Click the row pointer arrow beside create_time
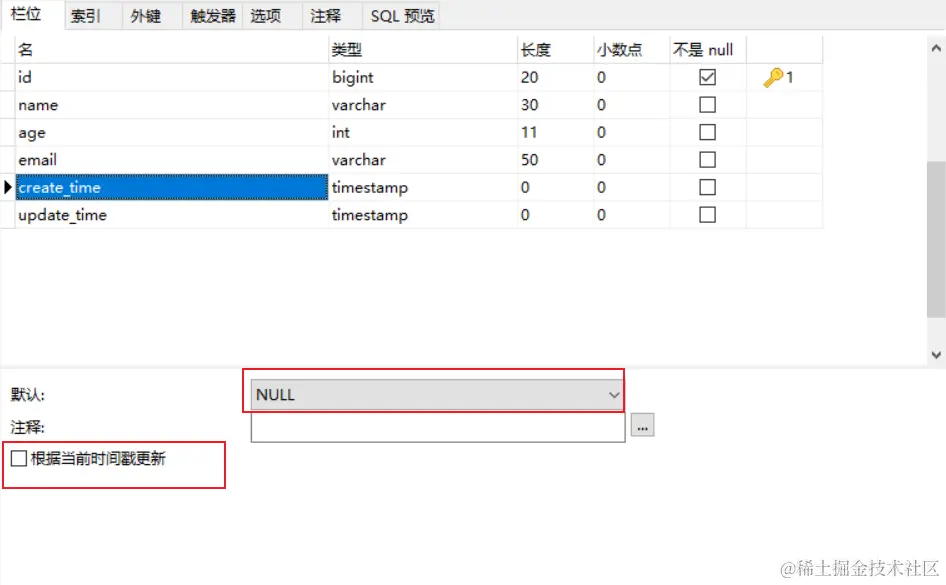This screenshot has width=946, height=585. click(x=8, y=187)
